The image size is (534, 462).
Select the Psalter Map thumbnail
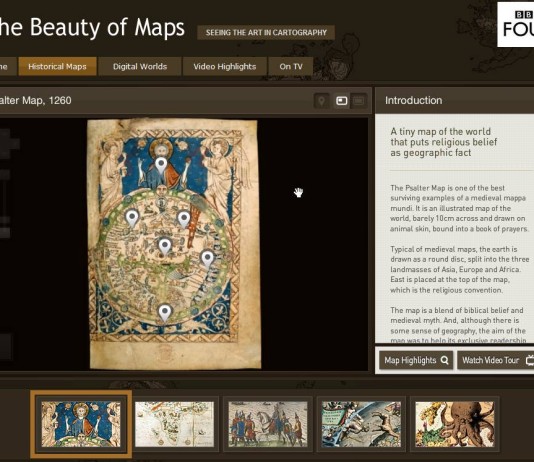pyautogui.click(x=81, y=424)
